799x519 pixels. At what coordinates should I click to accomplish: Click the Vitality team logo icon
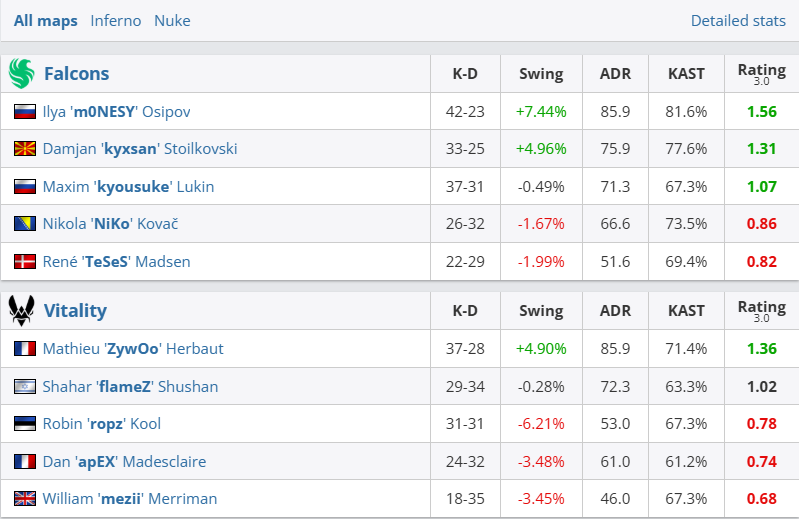tap(21, 310)
